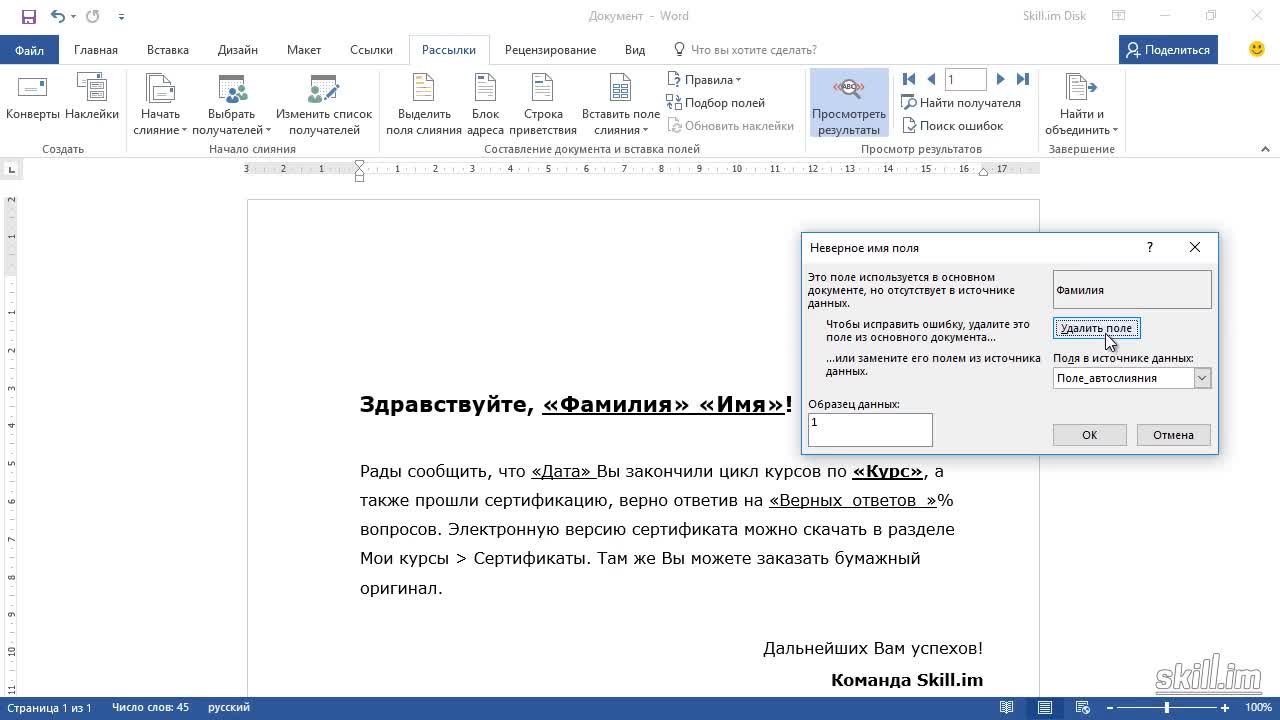The width and height of the screenshot is (1280, 720).
Task: Open Выбрать получателей dropdown
Action: click(231, 104)
